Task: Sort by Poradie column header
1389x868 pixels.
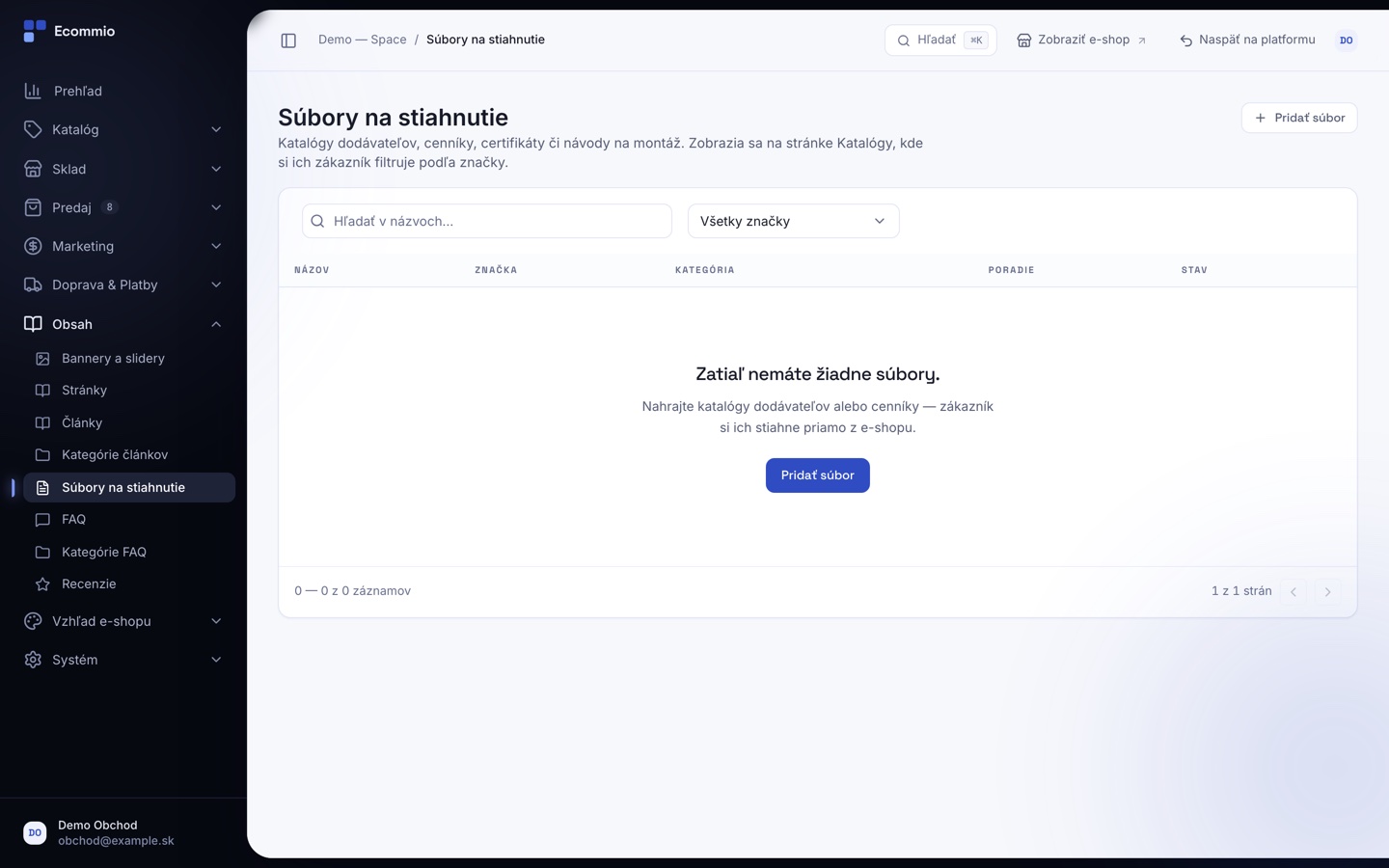Action: 1011,270
